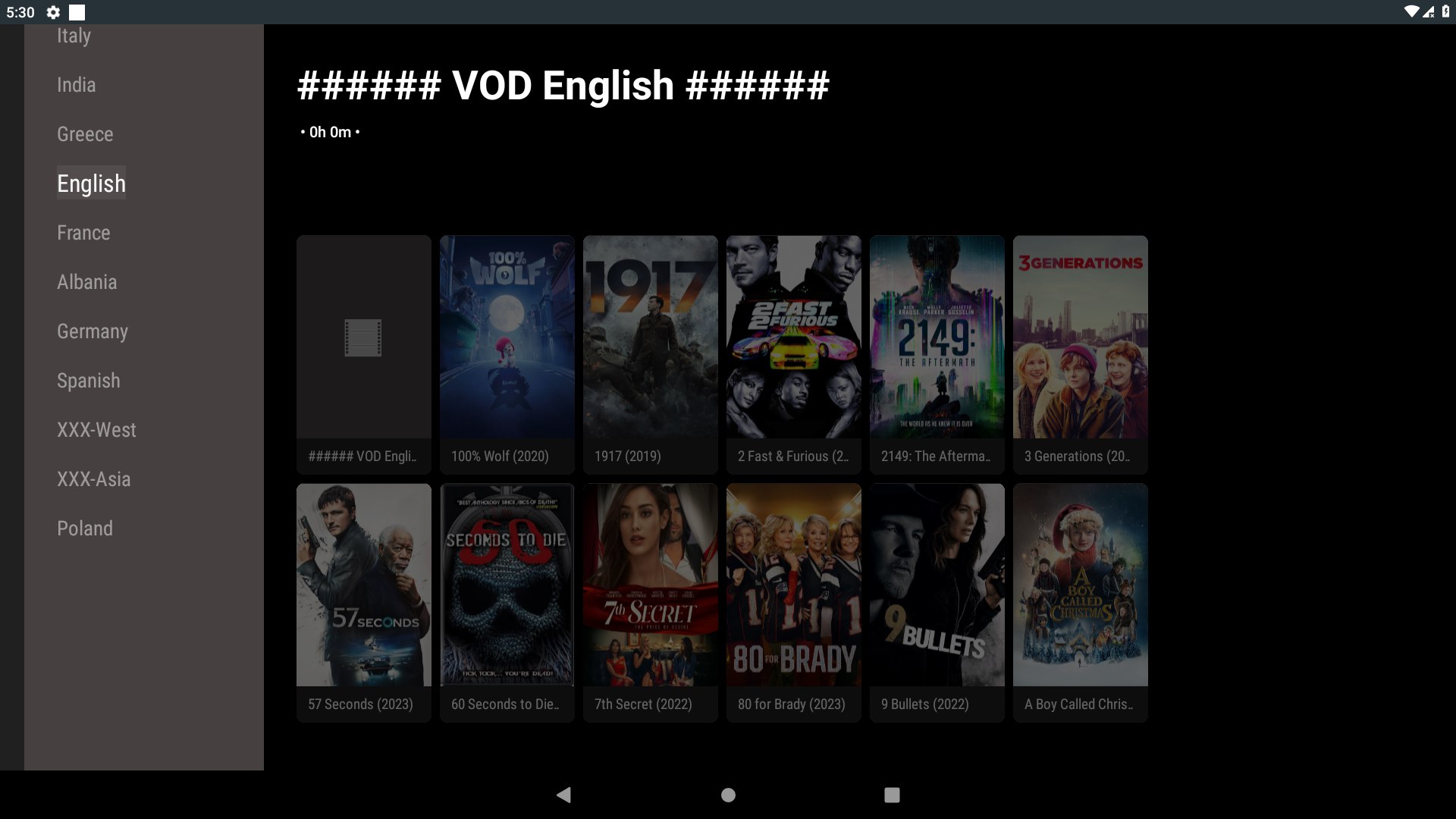Image resolution: width=1456 pixels, height=819 pixels.
Task: Click Settings gear icon in status bar
Action: (x=51, y=11)
